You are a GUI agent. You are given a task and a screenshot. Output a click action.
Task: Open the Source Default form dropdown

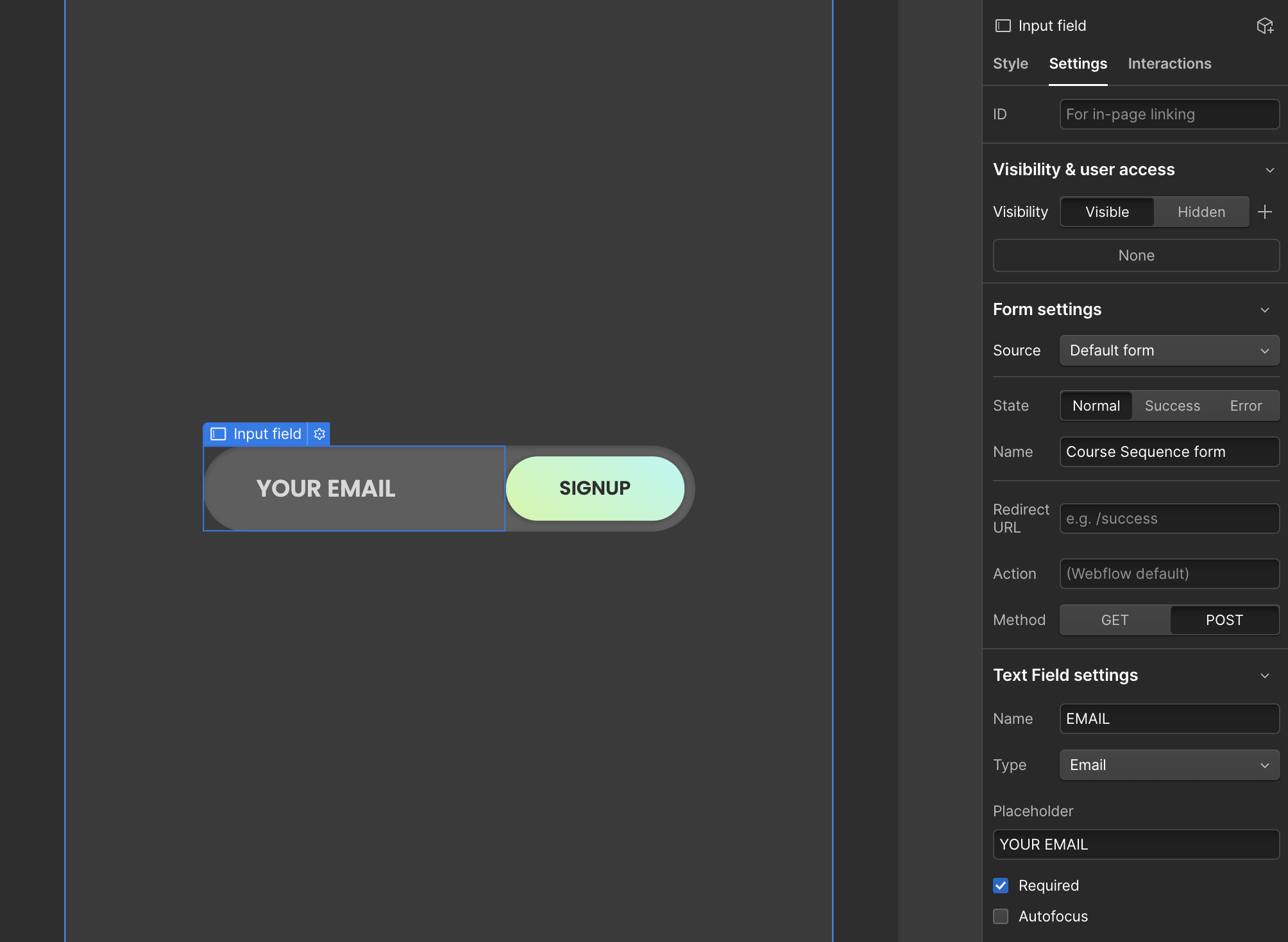1169,350
